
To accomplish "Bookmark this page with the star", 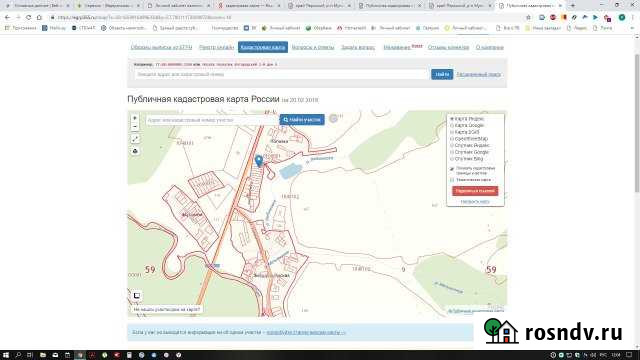I will [529, 18].
